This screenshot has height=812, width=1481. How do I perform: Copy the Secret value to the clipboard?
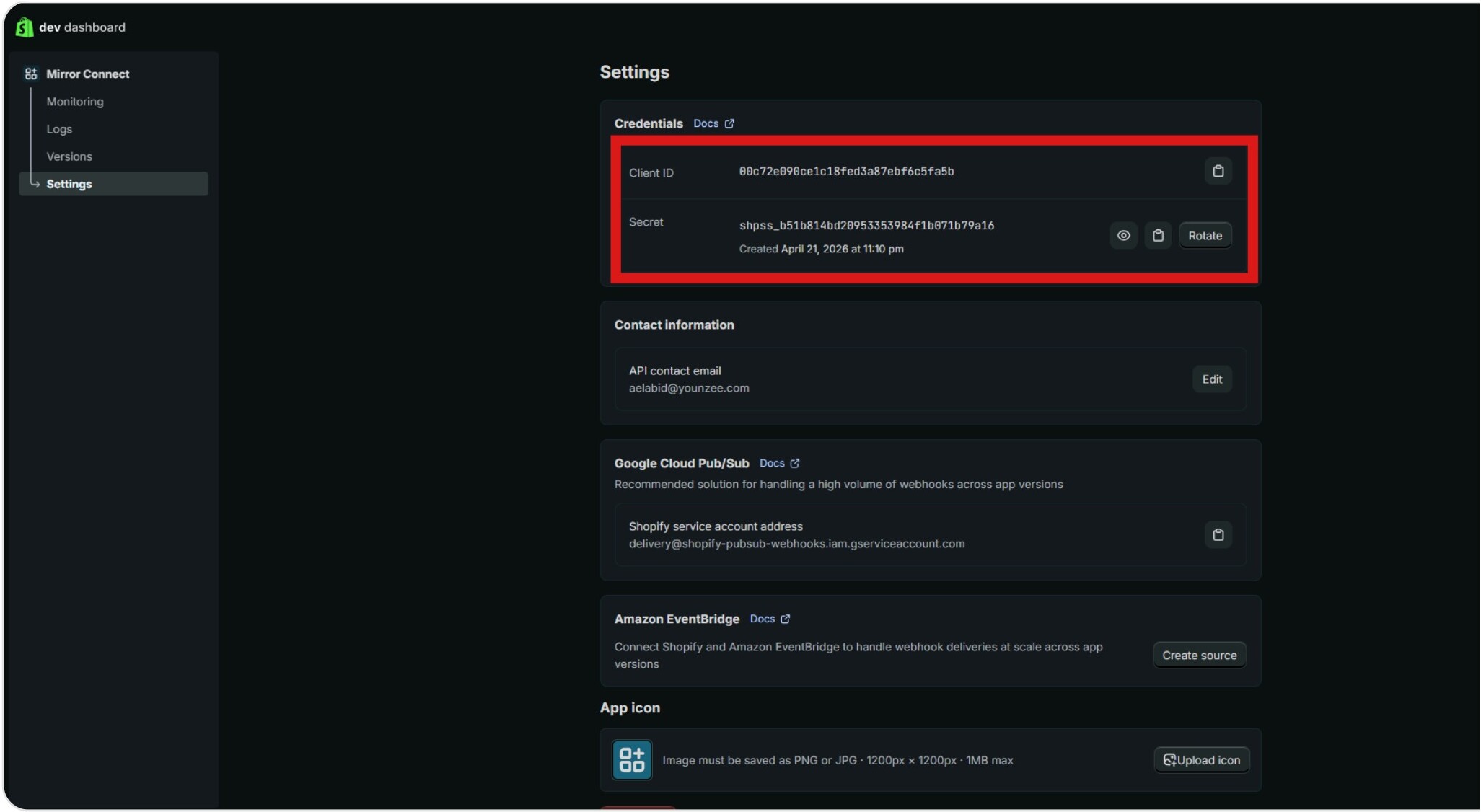1158,236
